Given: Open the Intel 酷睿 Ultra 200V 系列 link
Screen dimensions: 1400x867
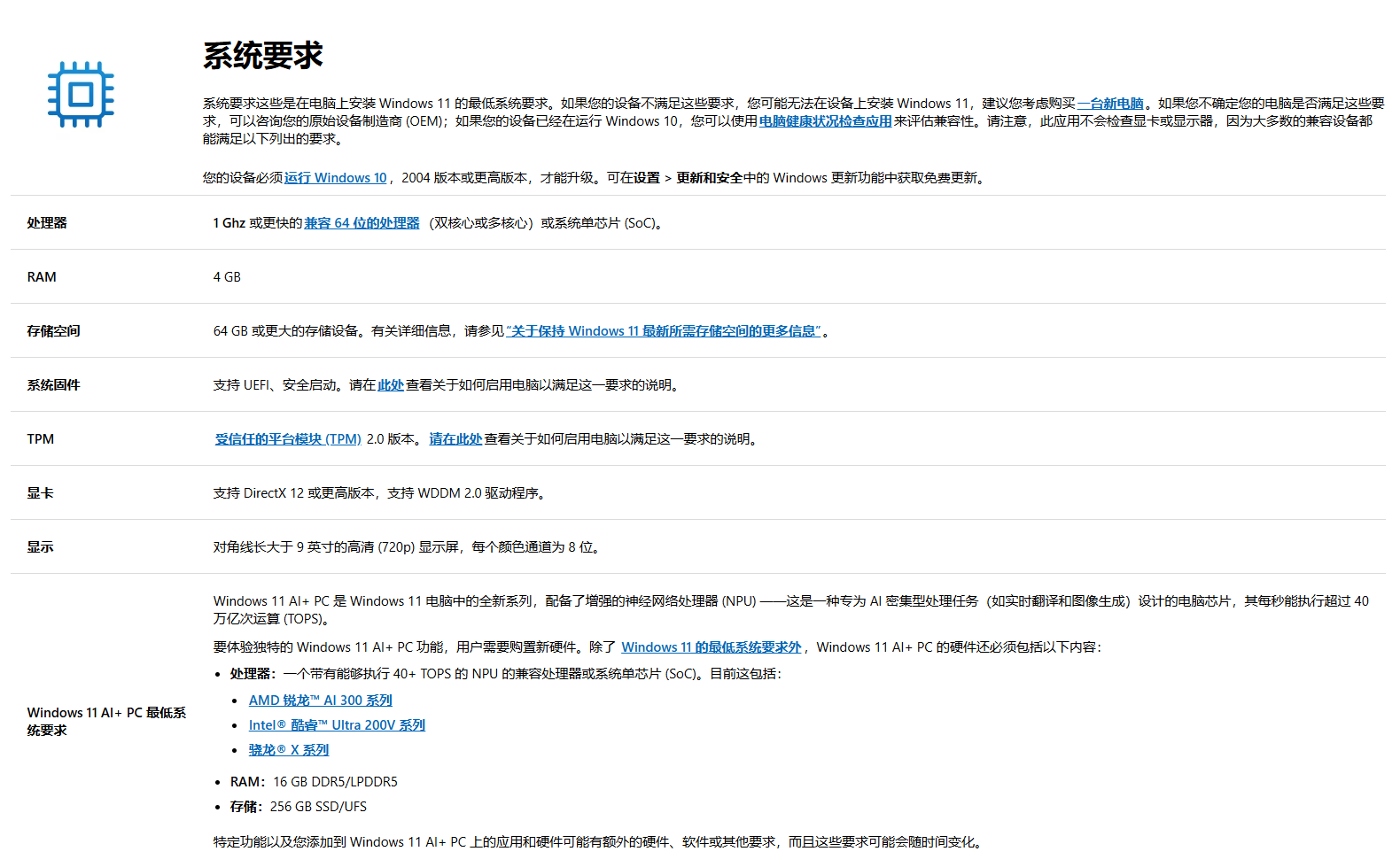Looking at the screenshot, I should pyautogui.click(x=337, y=725).
